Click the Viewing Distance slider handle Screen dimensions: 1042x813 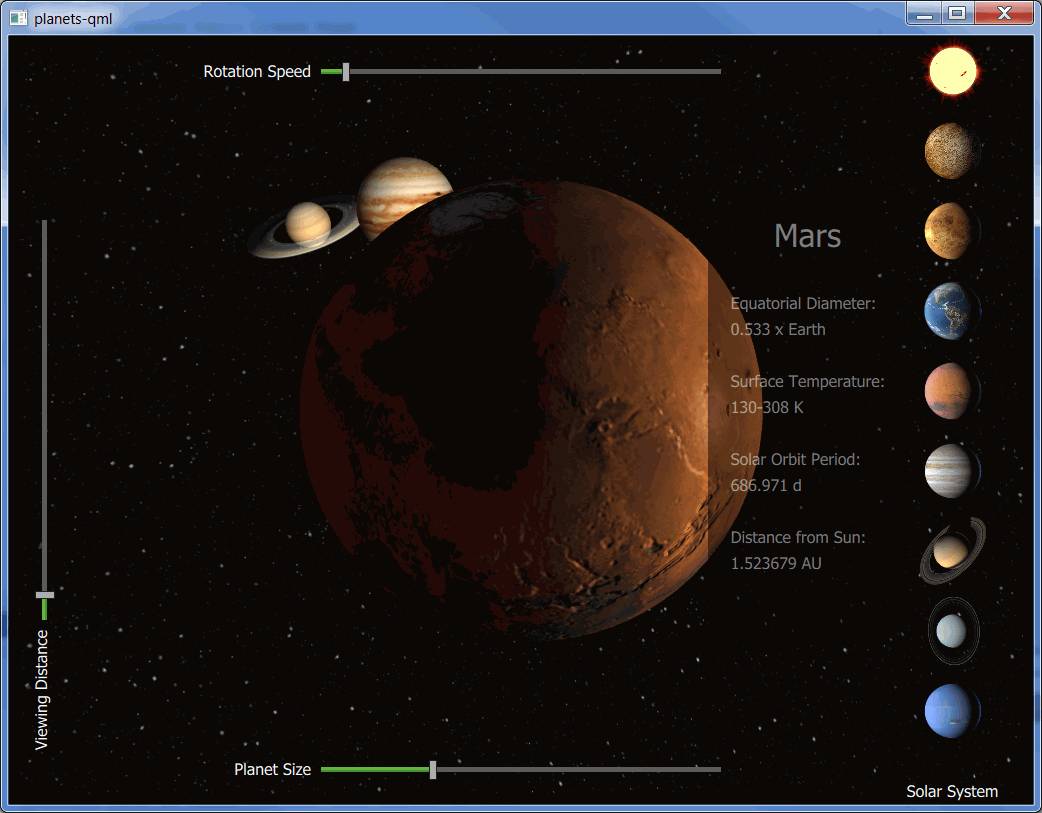[44, 597]
